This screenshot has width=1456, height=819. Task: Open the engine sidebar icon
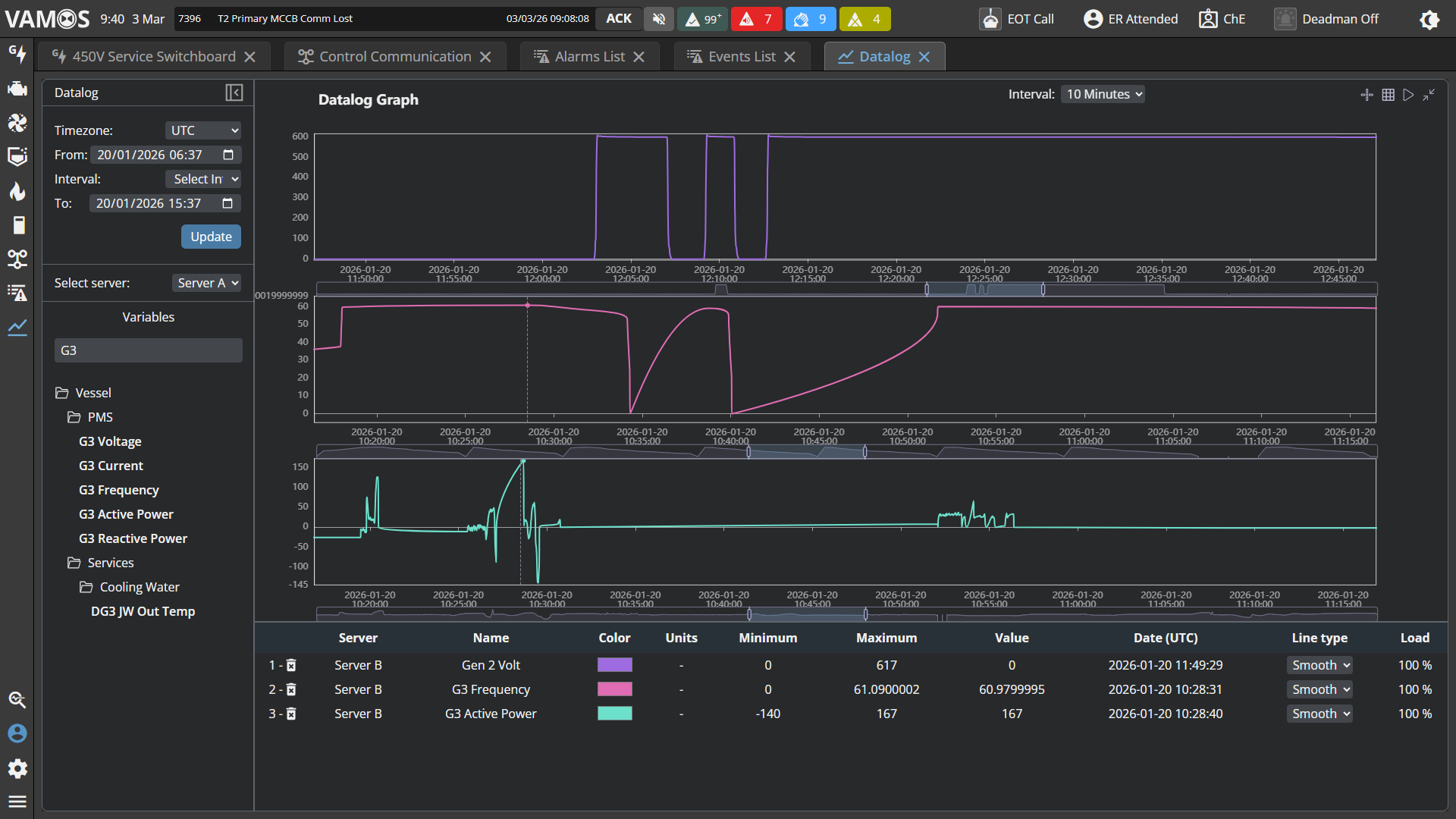point(17,89)
